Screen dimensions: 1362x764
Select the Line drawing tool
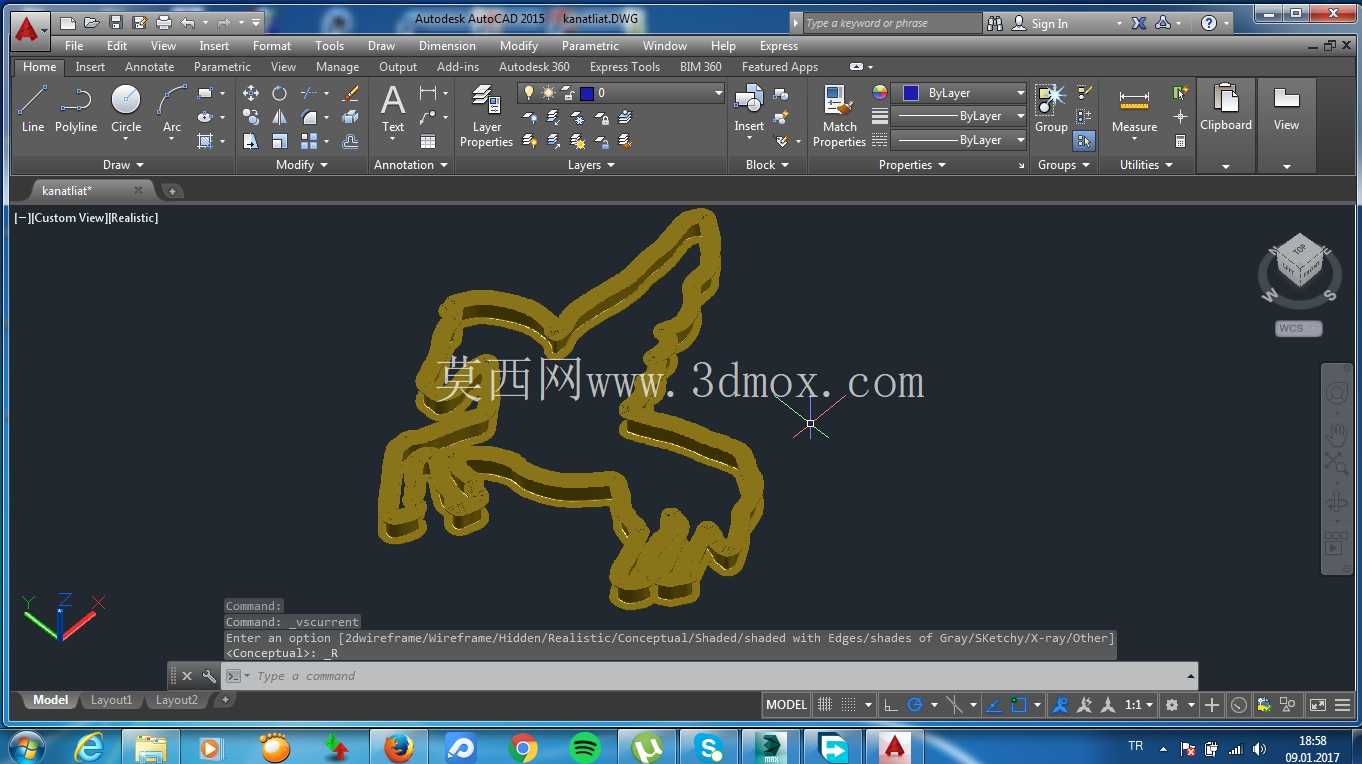pyautogui.click(x=33, y=109)
